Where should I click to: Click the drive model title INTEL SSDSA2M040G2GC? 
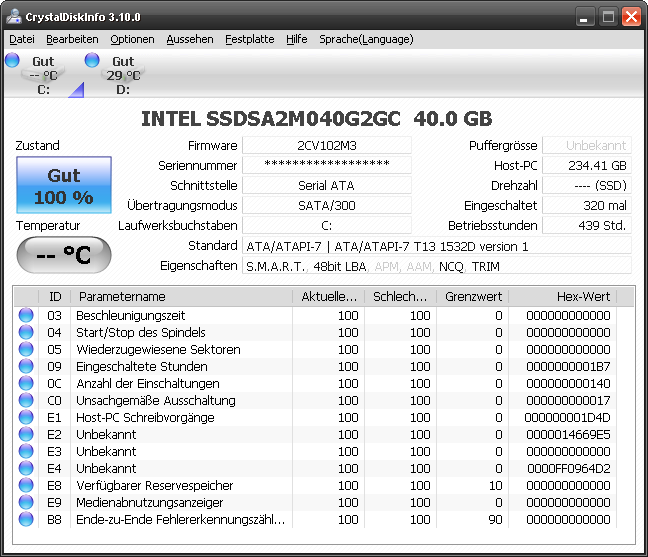(x=271, y=119)
